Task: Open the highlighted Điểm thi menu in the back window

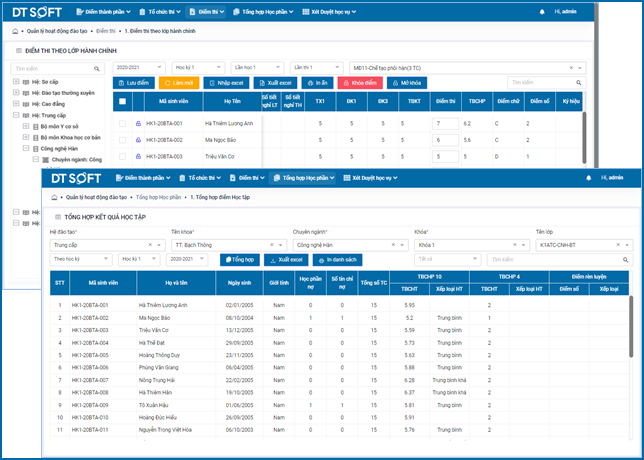Action: click(207, 12)
